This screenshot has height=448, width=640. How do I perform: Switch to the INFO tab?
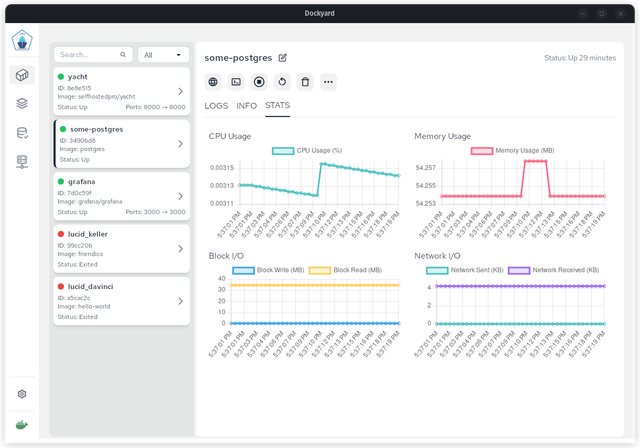(247, 106)
